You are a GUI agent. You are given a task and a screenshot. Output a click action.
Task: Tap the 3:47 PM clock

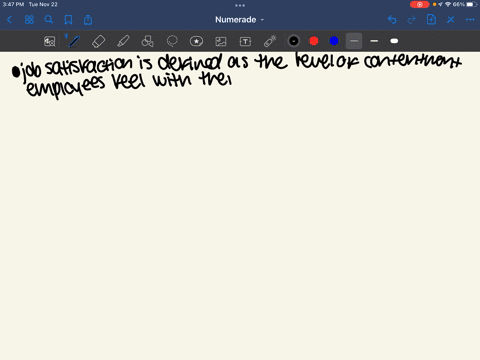click(x=13, y=4)
